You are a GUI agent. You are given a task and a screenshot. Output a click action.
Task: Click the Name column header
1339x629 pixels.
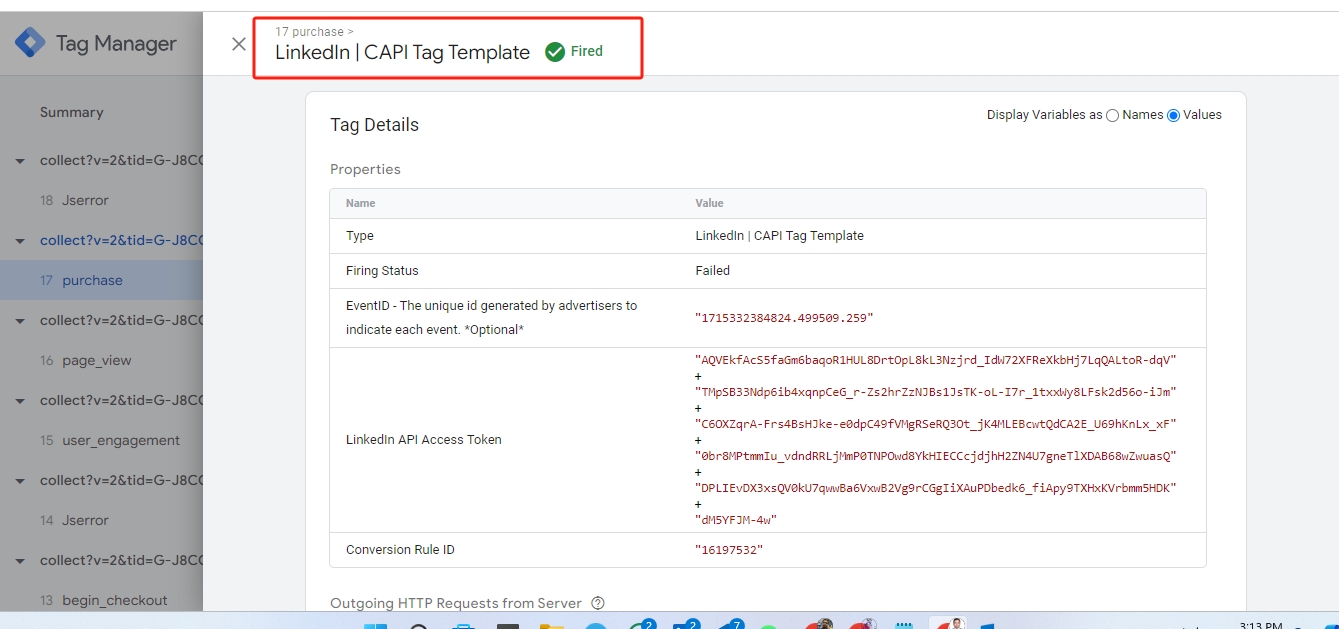[x=361, y=203]
